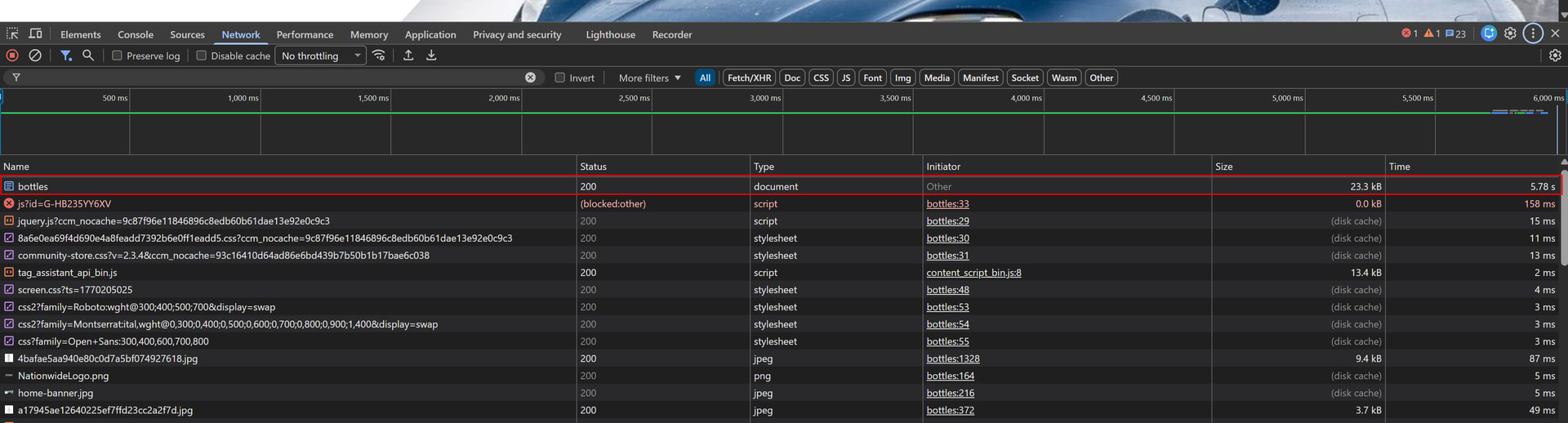1568x423 pixels.
Task: Clear the network log
Action: click(35, 56)
